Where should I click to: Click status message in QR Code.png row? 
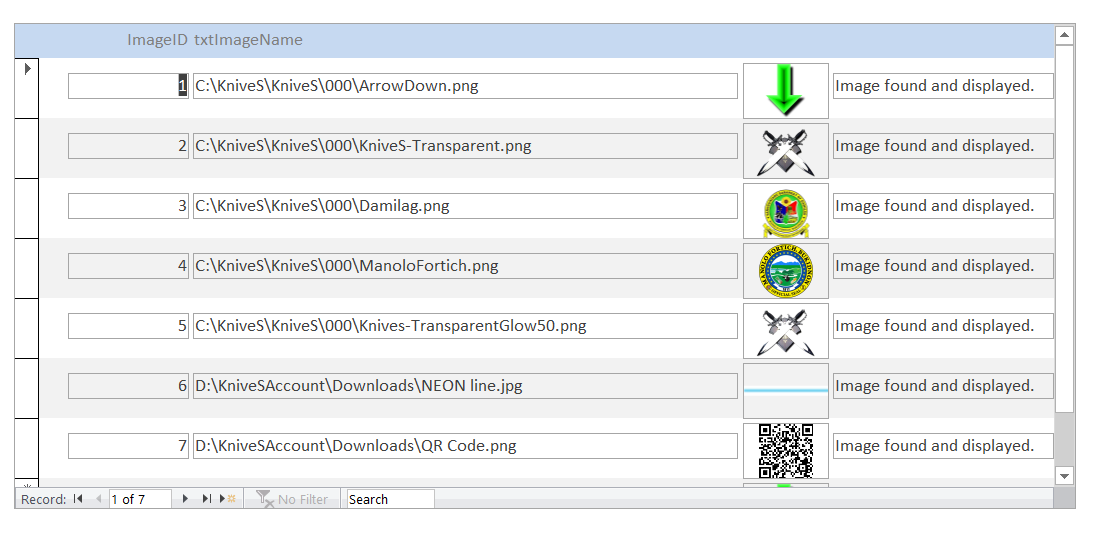pyautogui.click(x=943, y=447)
